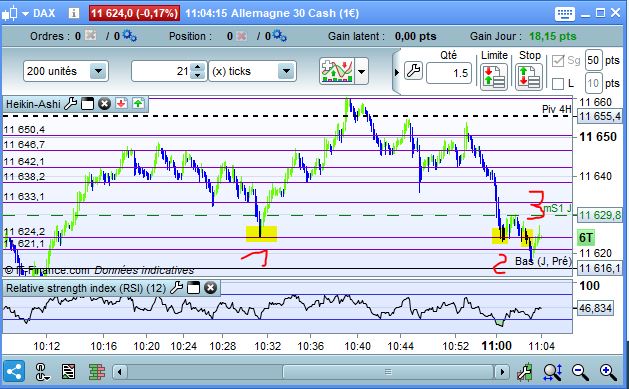The height and width of the screenshot is (389, 629).
Task: Click the Gain latent 0,00 pts value
Action: click(415, 36)
